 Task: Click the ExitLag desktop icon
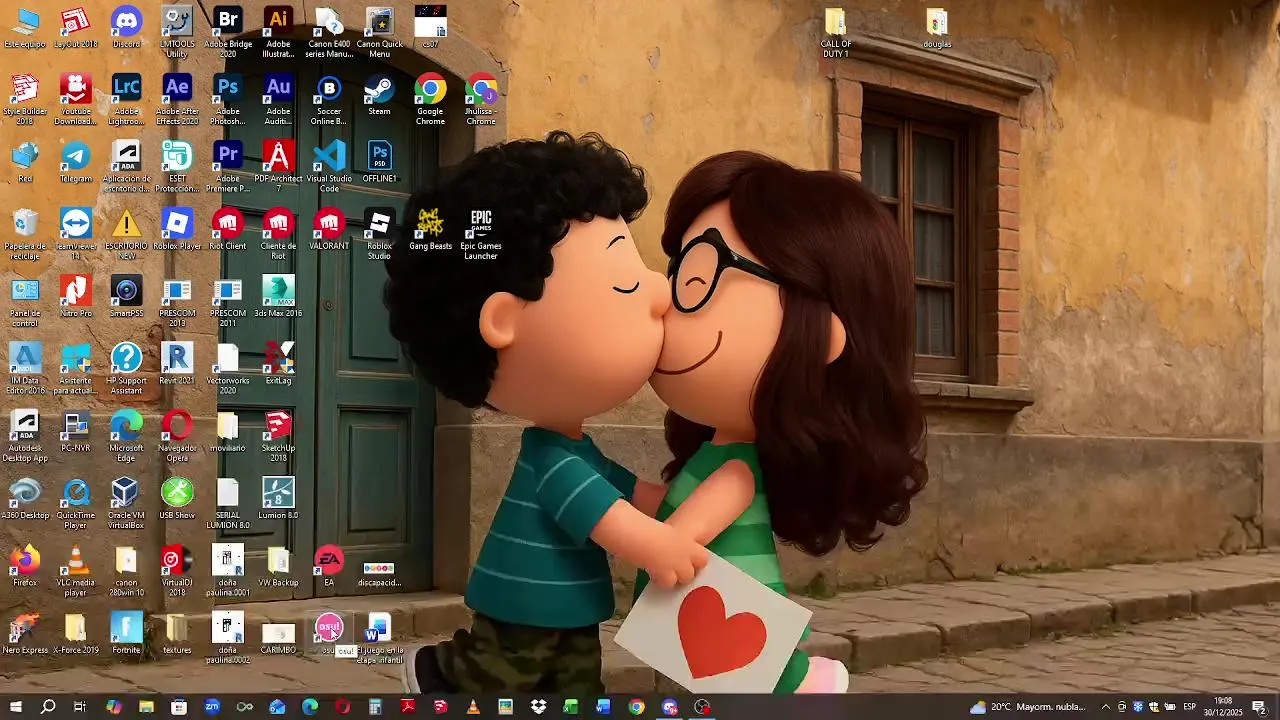(x=278, y=364)
